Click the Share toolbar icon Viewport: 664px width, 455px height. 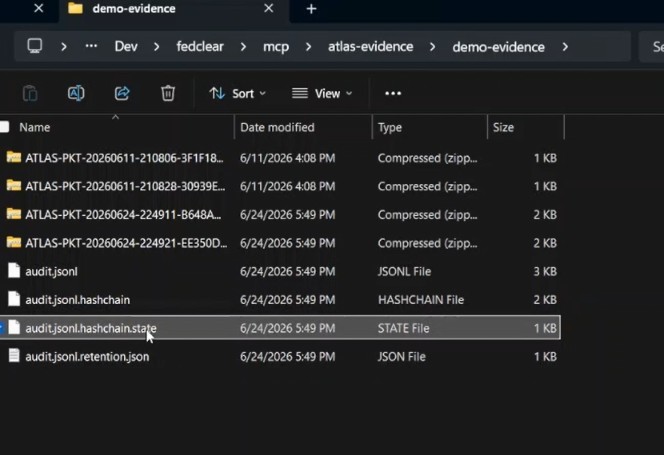pos(122,93)
